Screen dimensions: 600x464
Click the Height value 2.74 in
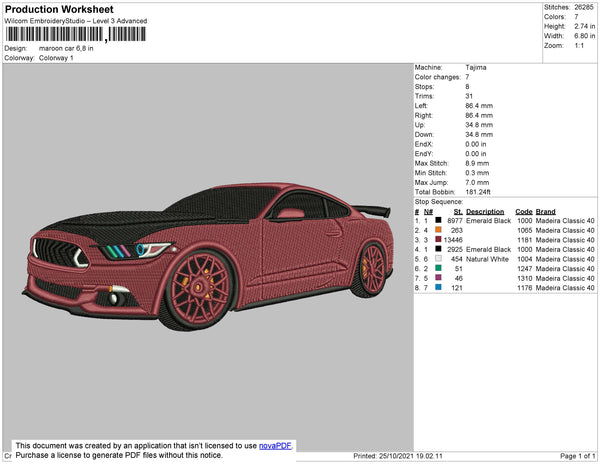coord(585,26)
